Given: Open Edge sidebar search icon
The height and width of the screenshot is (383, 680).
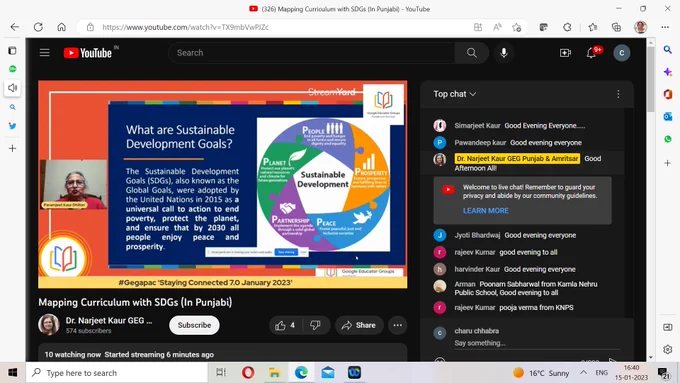Looking at the screenshot, I should (x=667, y=49).
